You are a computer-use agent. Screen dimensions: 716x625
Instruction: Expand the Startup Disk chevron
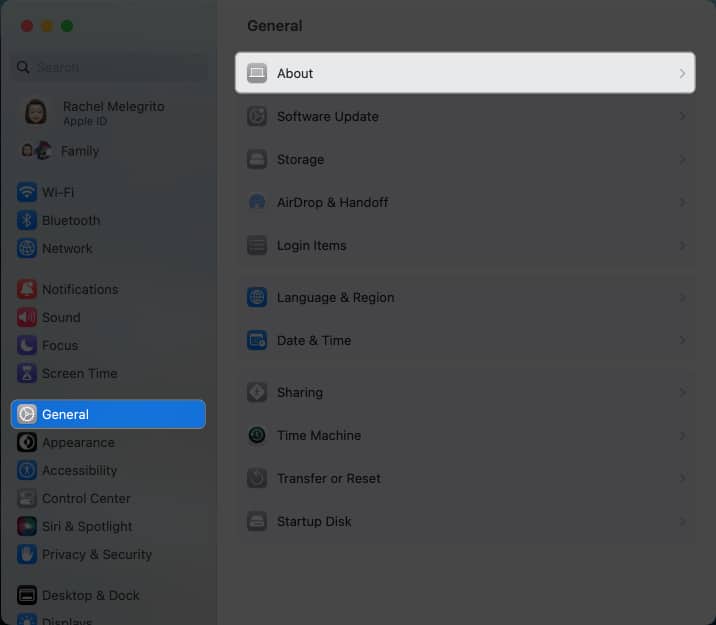pos(682,521)
